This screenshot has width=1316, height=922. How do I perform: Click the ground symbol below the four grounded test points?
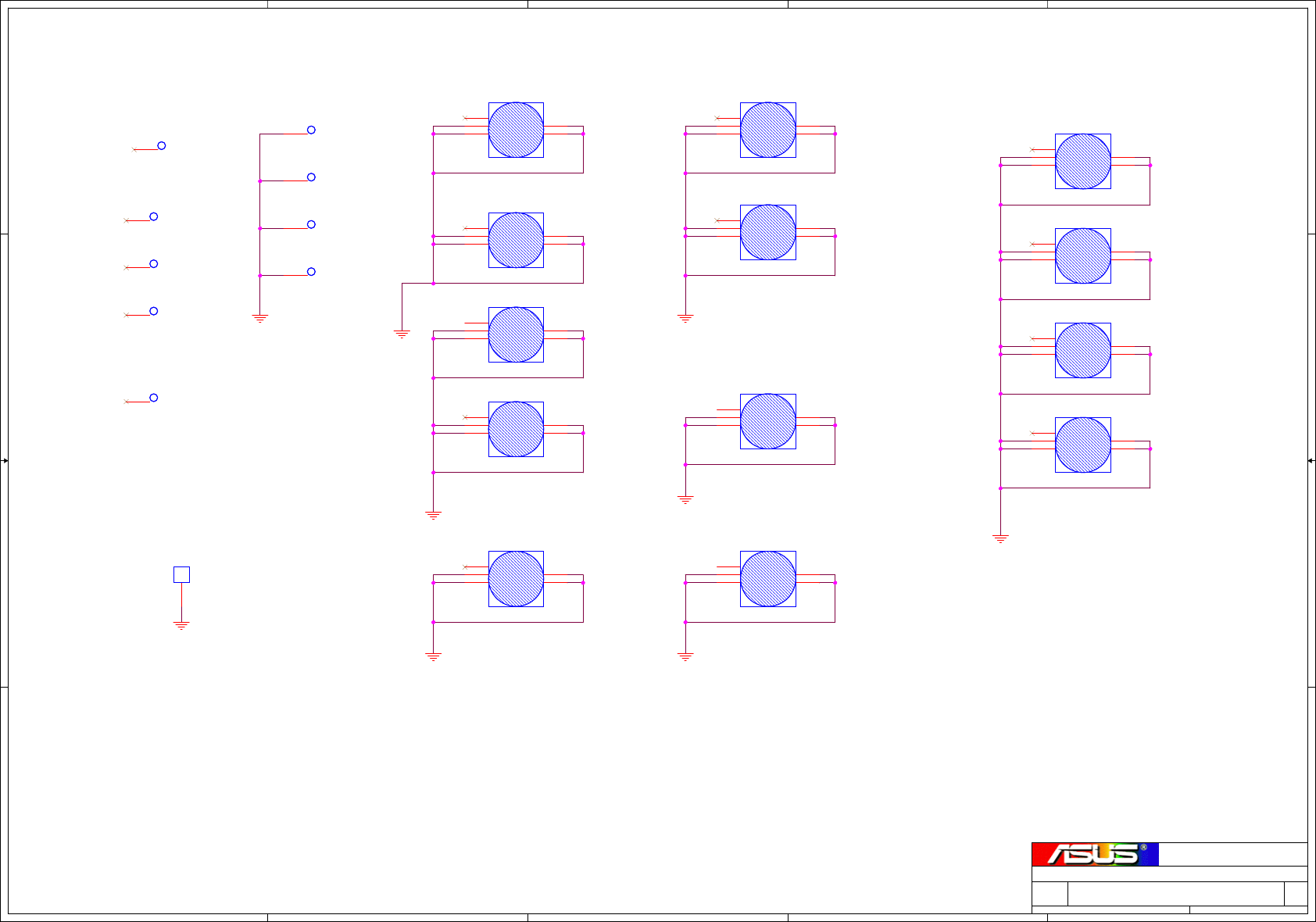[x=260, y=318]
